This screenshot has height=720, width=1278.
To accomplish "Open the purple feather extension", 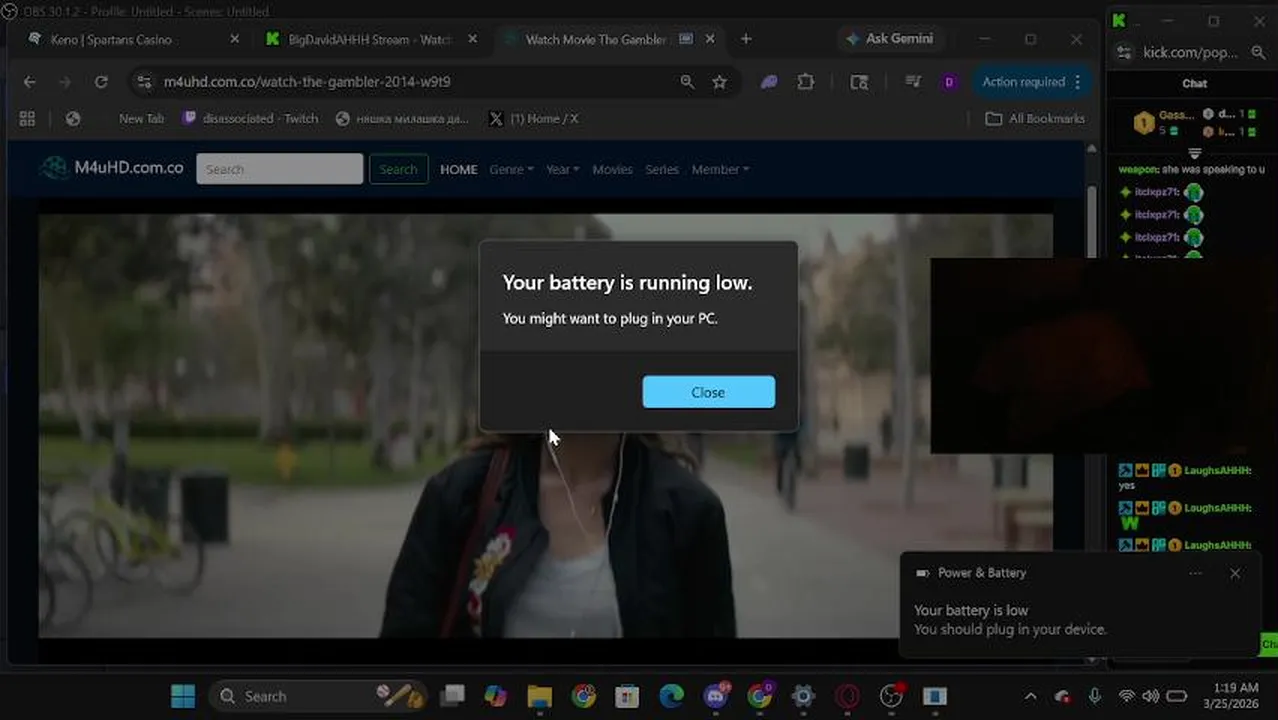I will tap(768, 82).
